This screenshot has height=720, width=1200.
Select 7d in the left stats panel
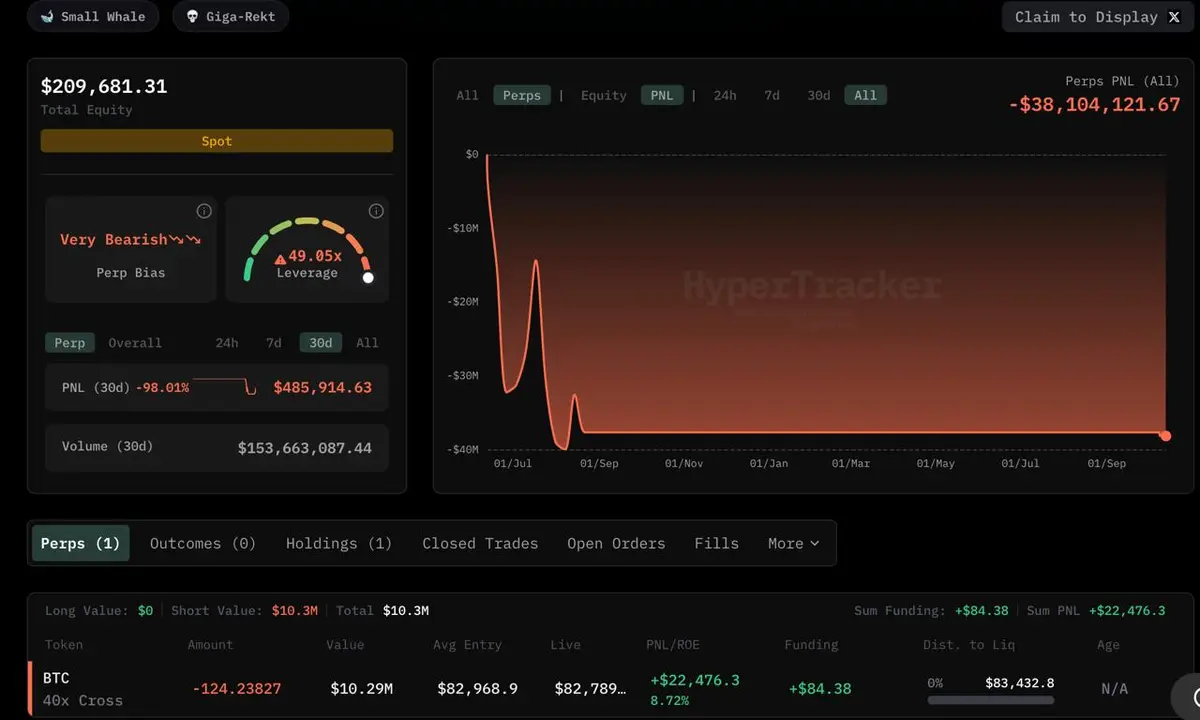[x=273, y=343]
